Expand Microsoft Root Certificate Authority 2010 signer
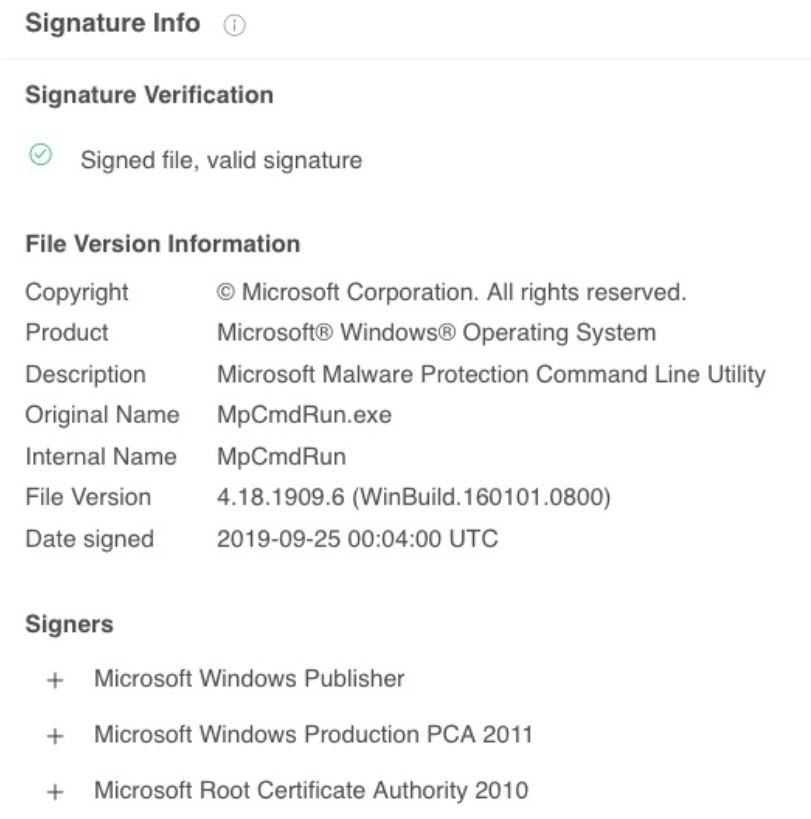Viewport: 811px width, 819px height. [55, 792]
